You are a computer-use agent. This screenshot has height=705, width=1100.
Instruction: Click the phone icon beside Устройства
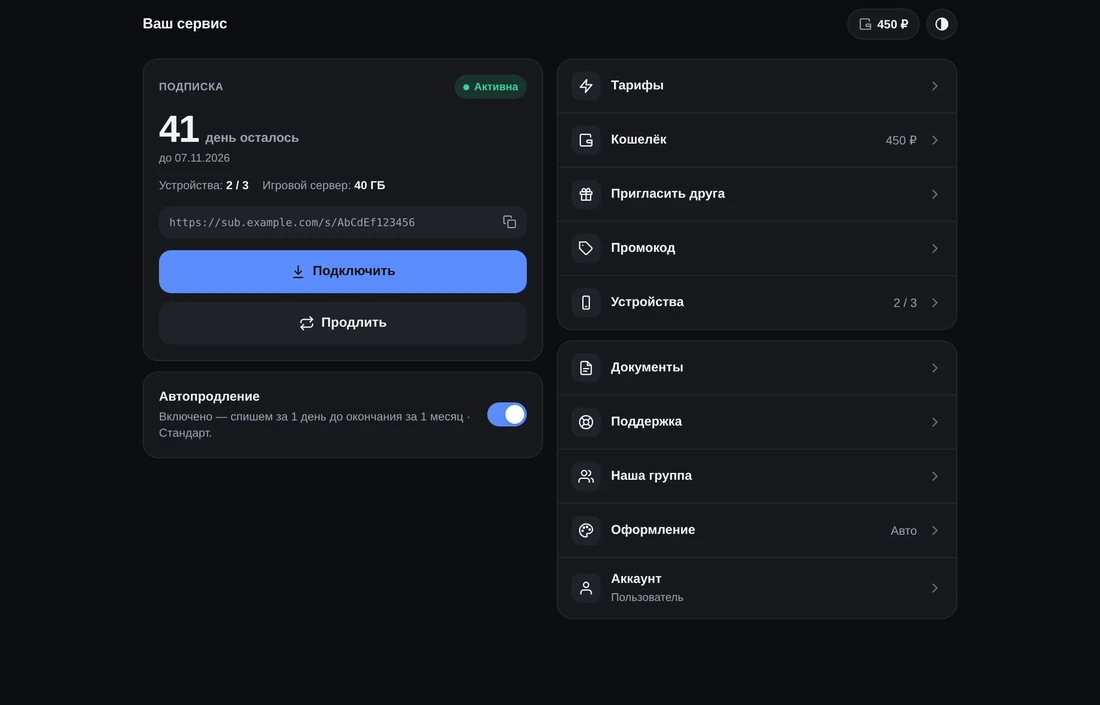click(x=586, y=302)
